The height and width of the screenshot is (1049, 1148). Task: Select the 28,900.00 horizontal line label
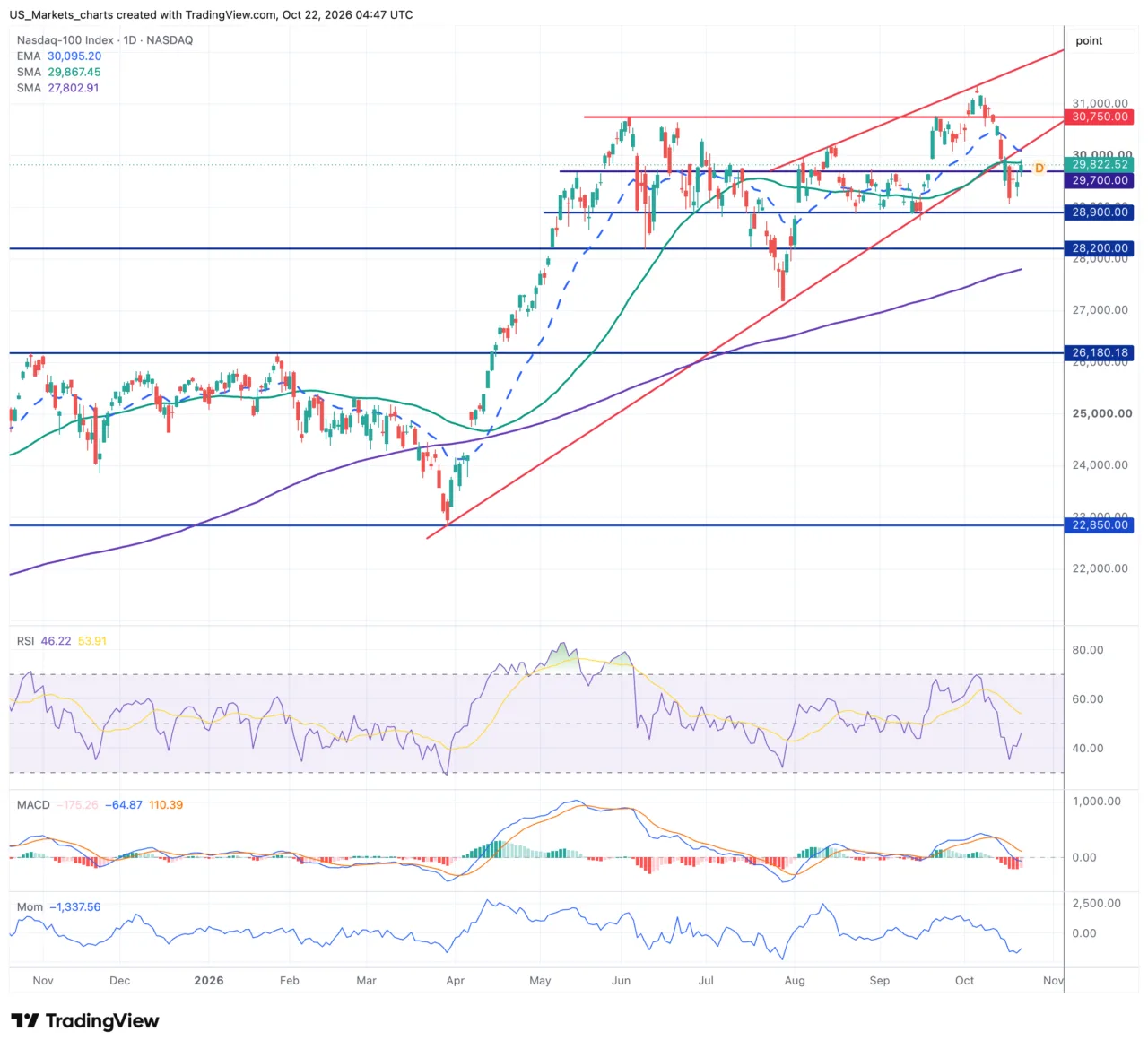coord(1100,212)
